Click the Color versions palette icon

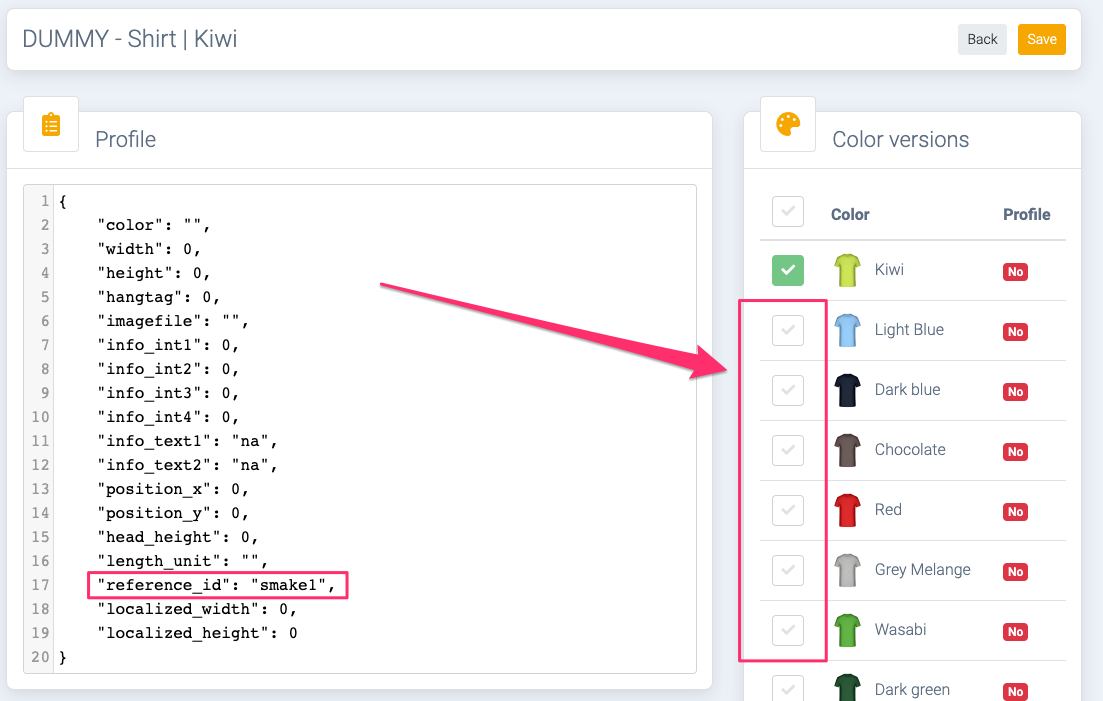point(788,124)
